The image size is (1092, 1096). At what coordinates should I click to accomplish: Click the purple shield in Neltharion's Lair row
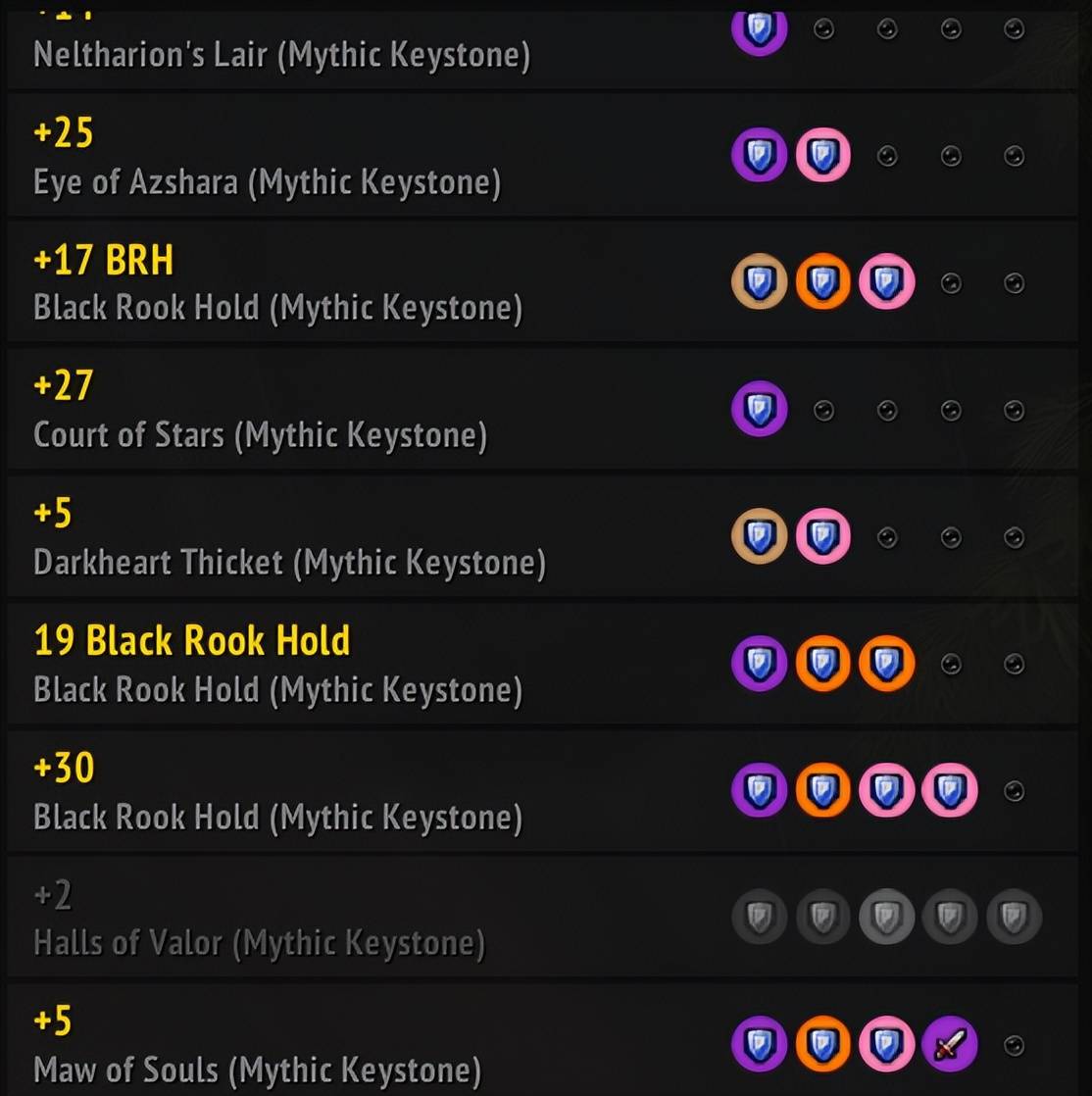[x=759, y=29]
